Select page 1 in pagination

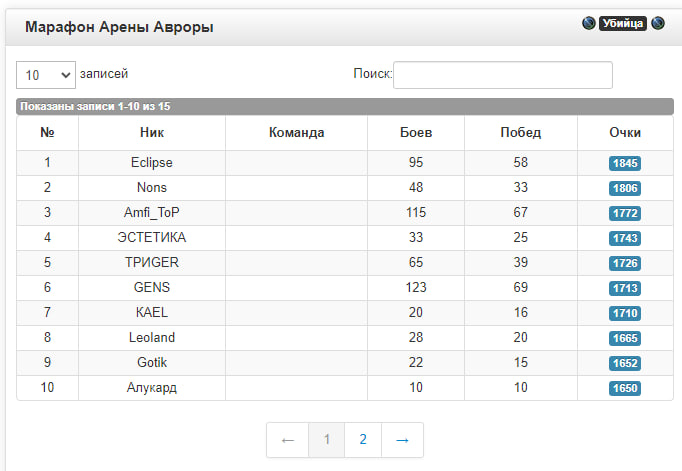[326, 440]
